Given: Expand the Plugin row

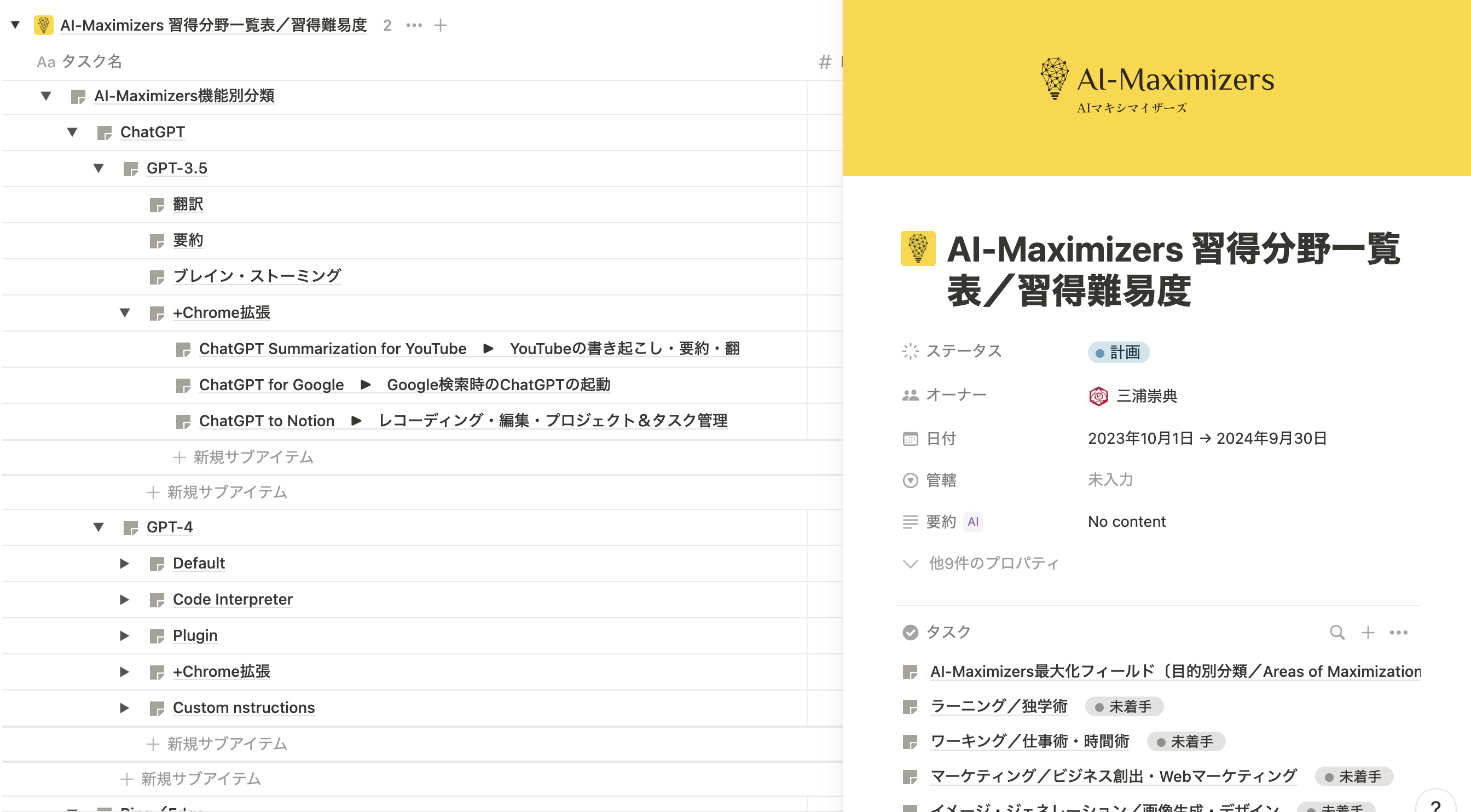Looking at the screenshot, I should [124, 636].
